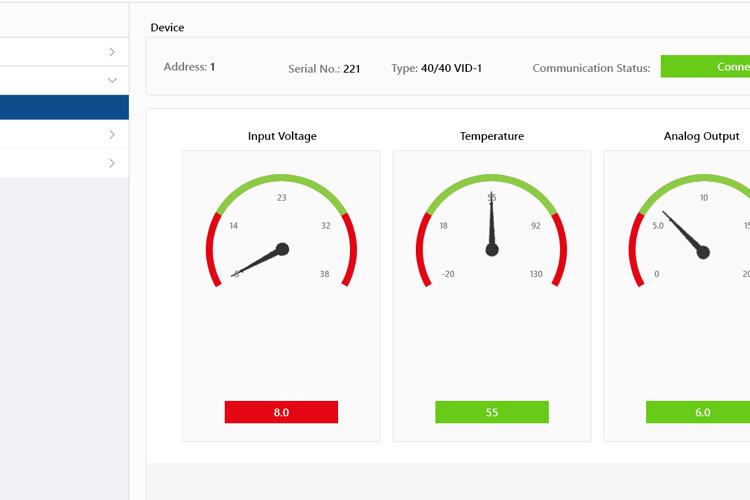
Task: Click the green 55 temperature value box
Action: click(x=492, y=412)
